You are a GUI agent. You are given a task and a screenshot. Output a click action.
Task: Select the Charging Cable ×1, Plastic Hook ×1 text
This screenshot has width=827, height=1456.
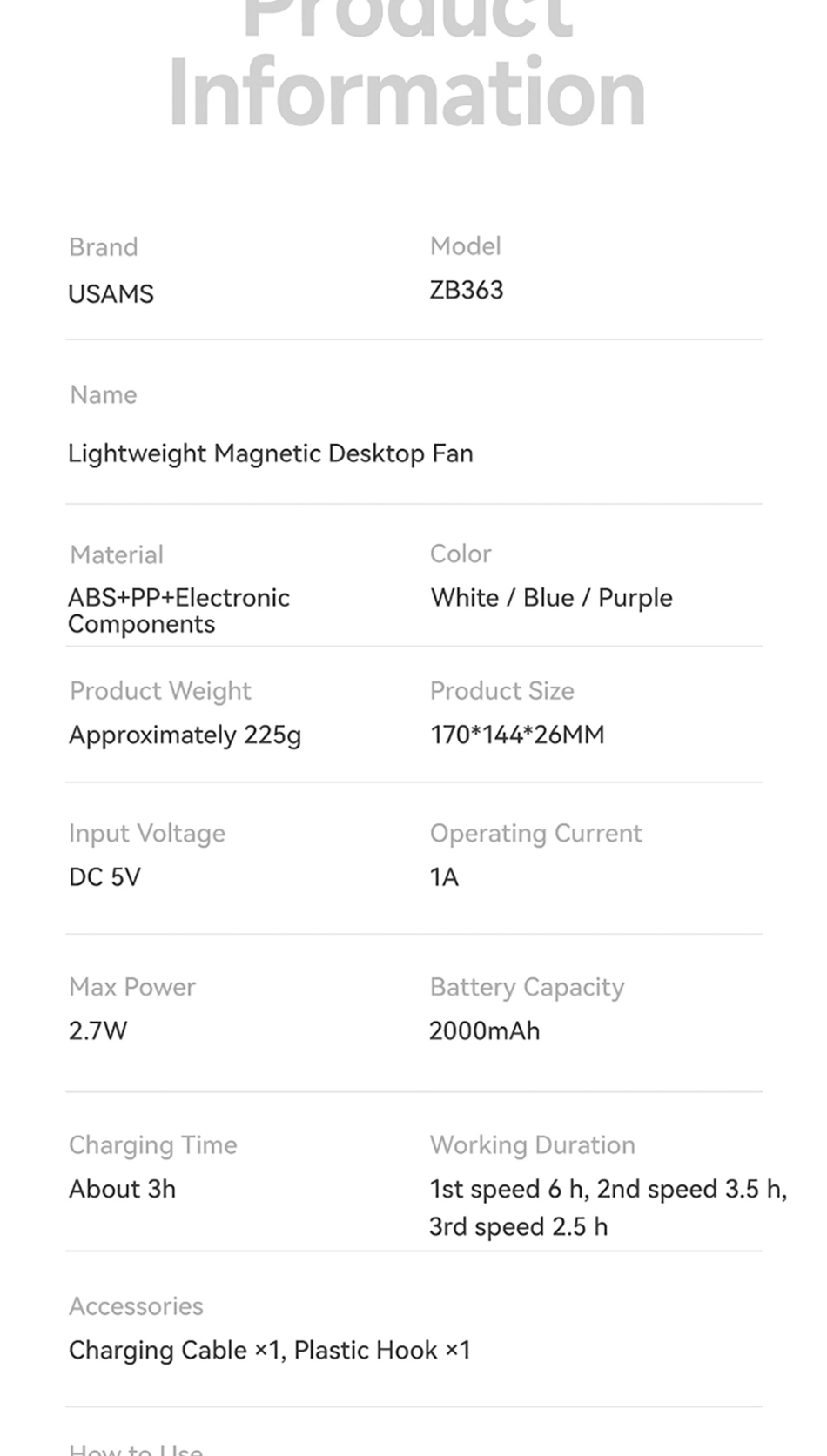(269, 1350)
